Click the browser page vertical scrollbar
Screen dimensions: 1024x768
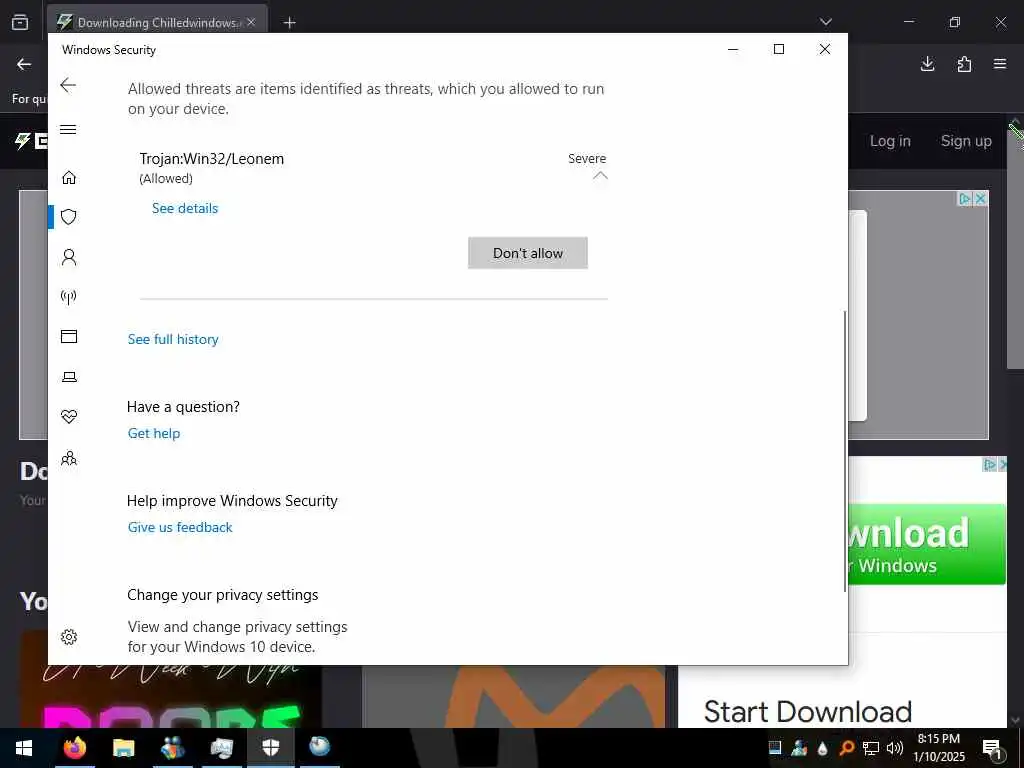point(1016,248)
